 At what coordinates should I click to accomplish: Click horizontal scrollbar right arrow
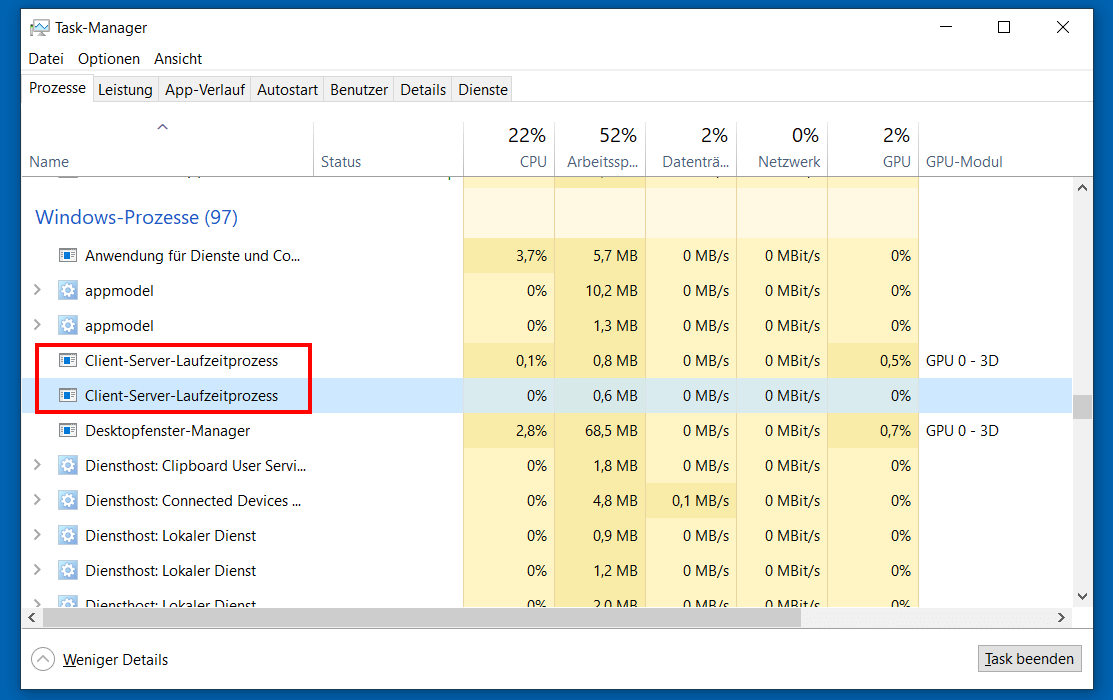click(x=1061, y=618)
